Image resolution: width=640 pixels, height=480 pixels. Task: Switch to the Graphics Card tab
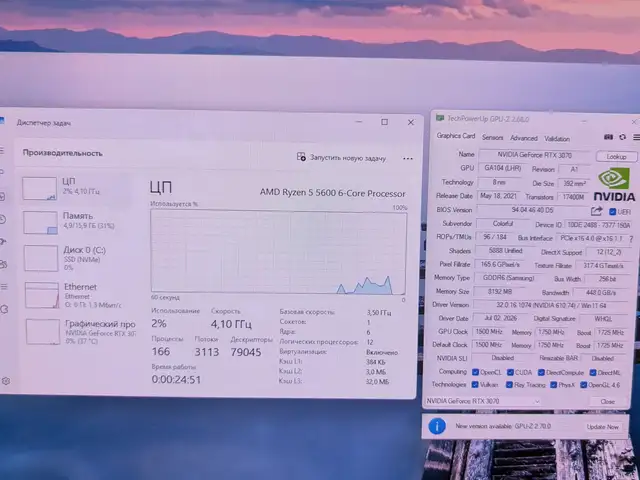click(x=456, y=136)
